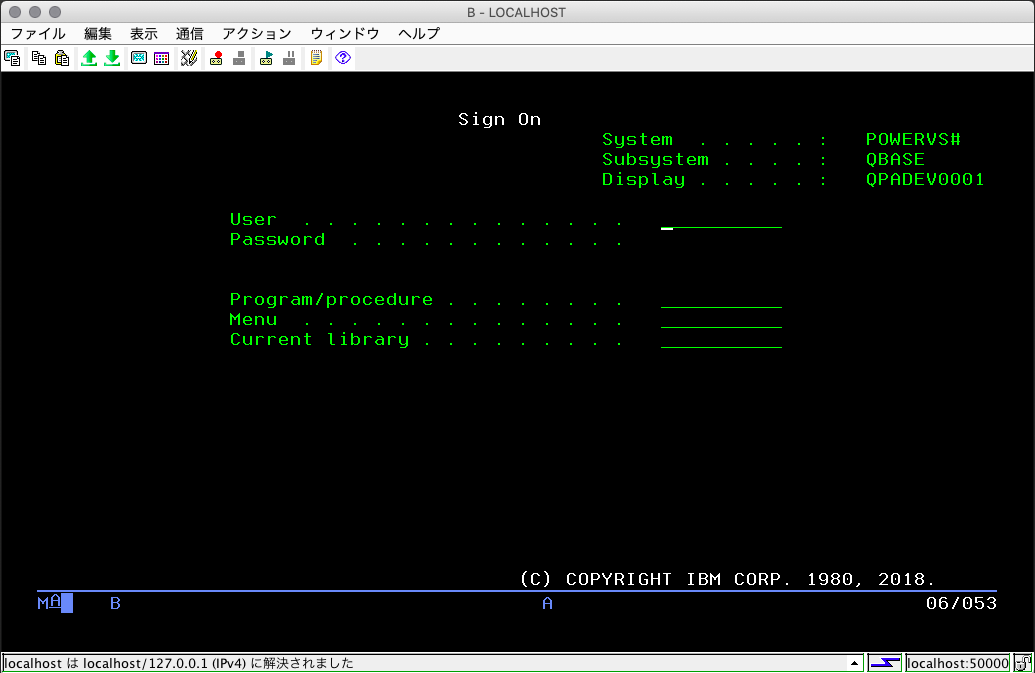1035x673 pixels.
Task: Click the lock icon at status bar end
Action: 1022,663
